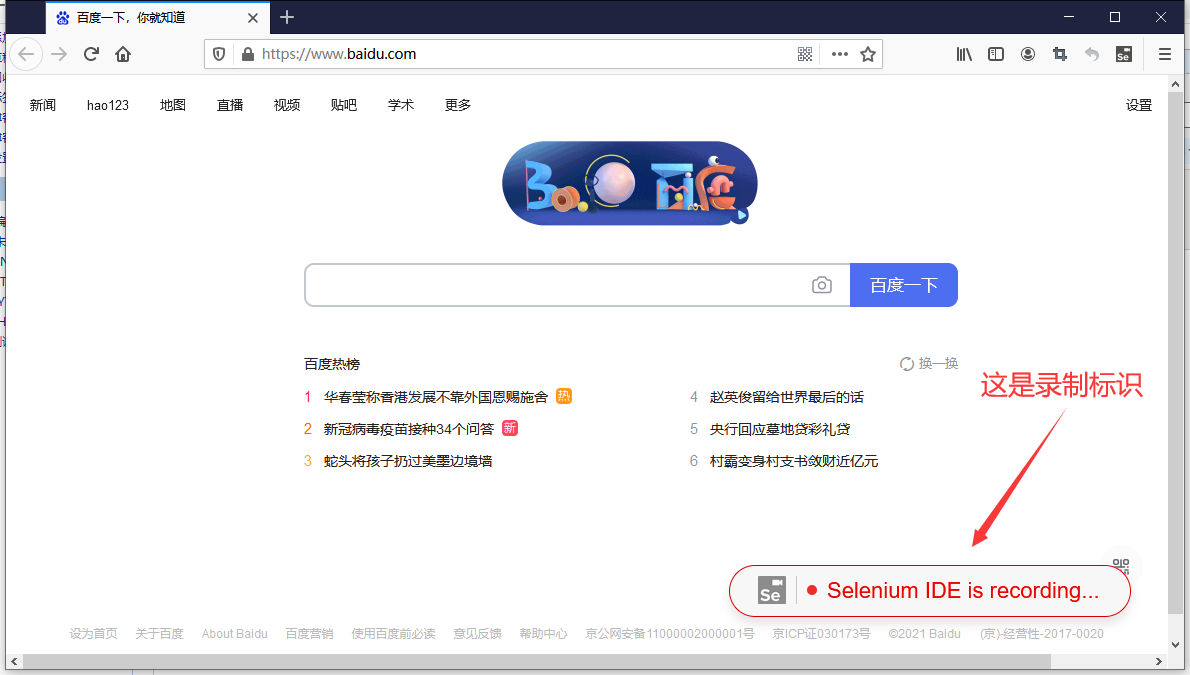
Task: Open the hao123 nav link
Action: pos(108,105)
